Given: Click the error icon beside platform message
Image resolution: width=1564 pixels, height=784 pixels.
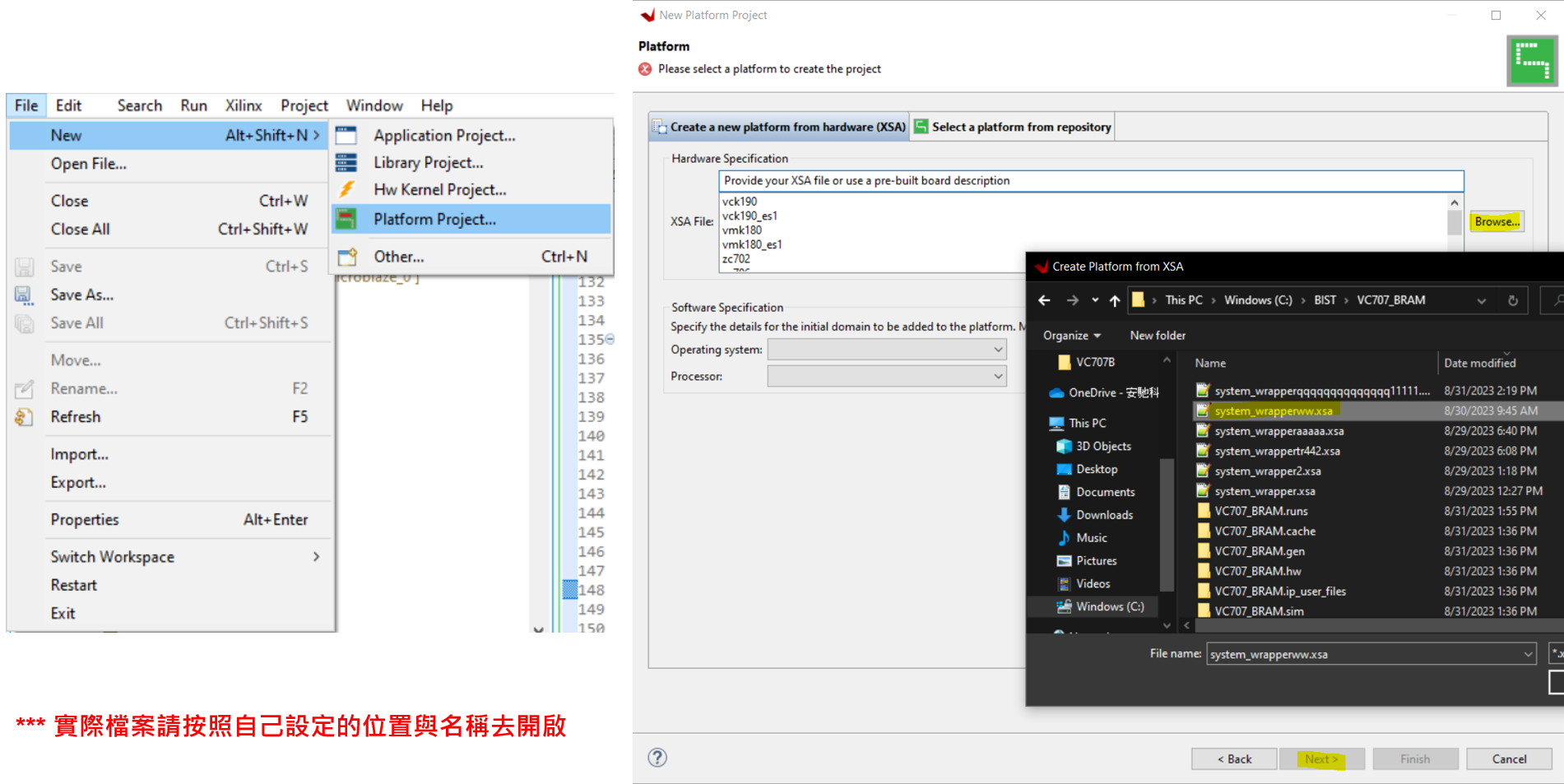Looking at the screenshot, I should (x=645, y=69).
